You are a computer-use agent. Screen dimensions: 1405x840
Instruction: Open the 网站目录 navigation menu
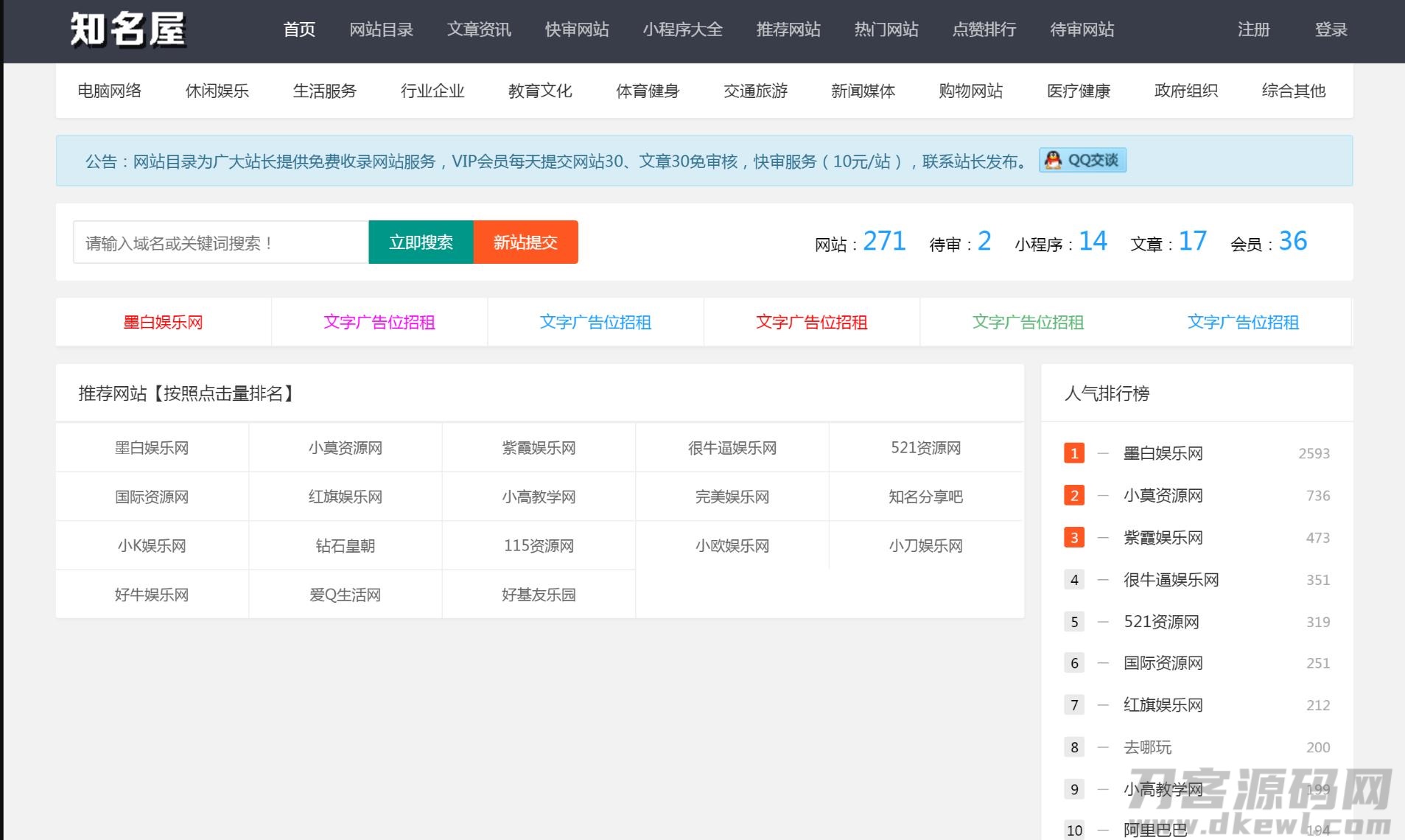click(x=381, y=30)
